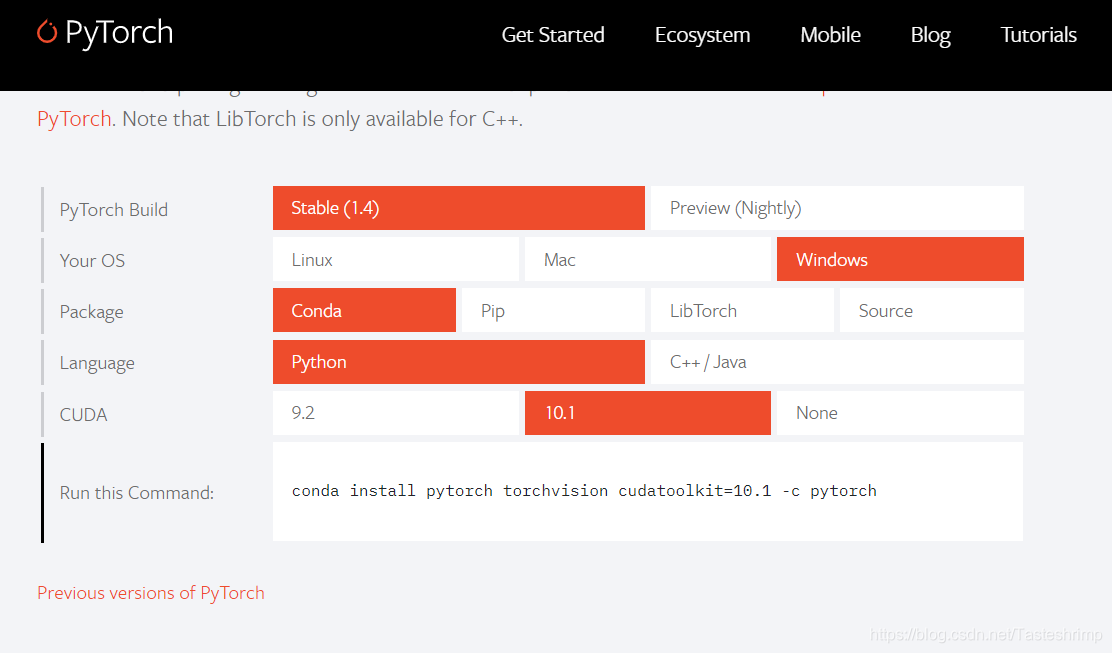
Task: Open the Get Started menu
Action: pyautogui.click(x=552, y=35)
